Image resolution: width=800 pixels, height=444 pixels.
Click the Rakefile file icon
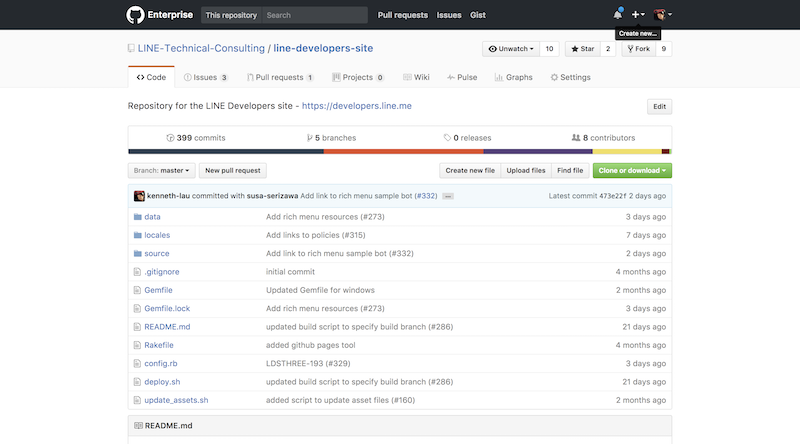[137, 346]
